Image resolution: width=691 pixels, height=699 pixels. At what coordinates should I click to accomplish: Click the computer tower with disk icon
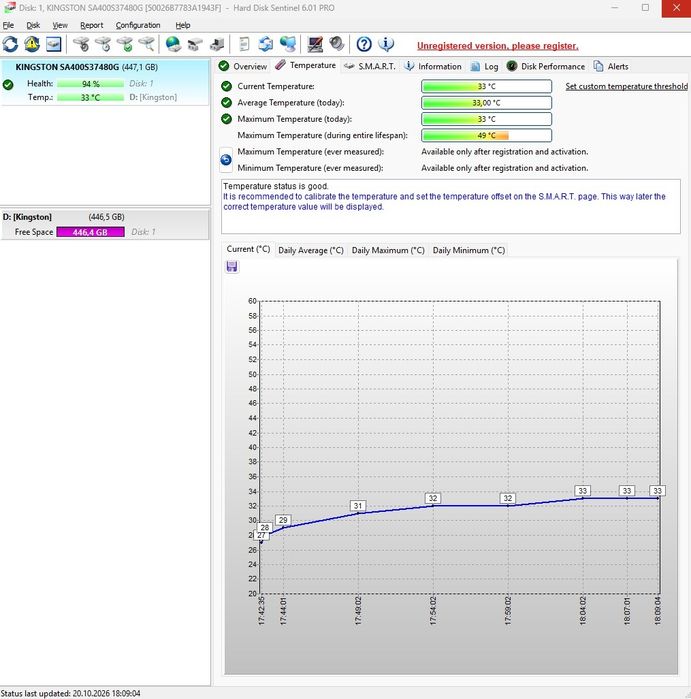217,44
